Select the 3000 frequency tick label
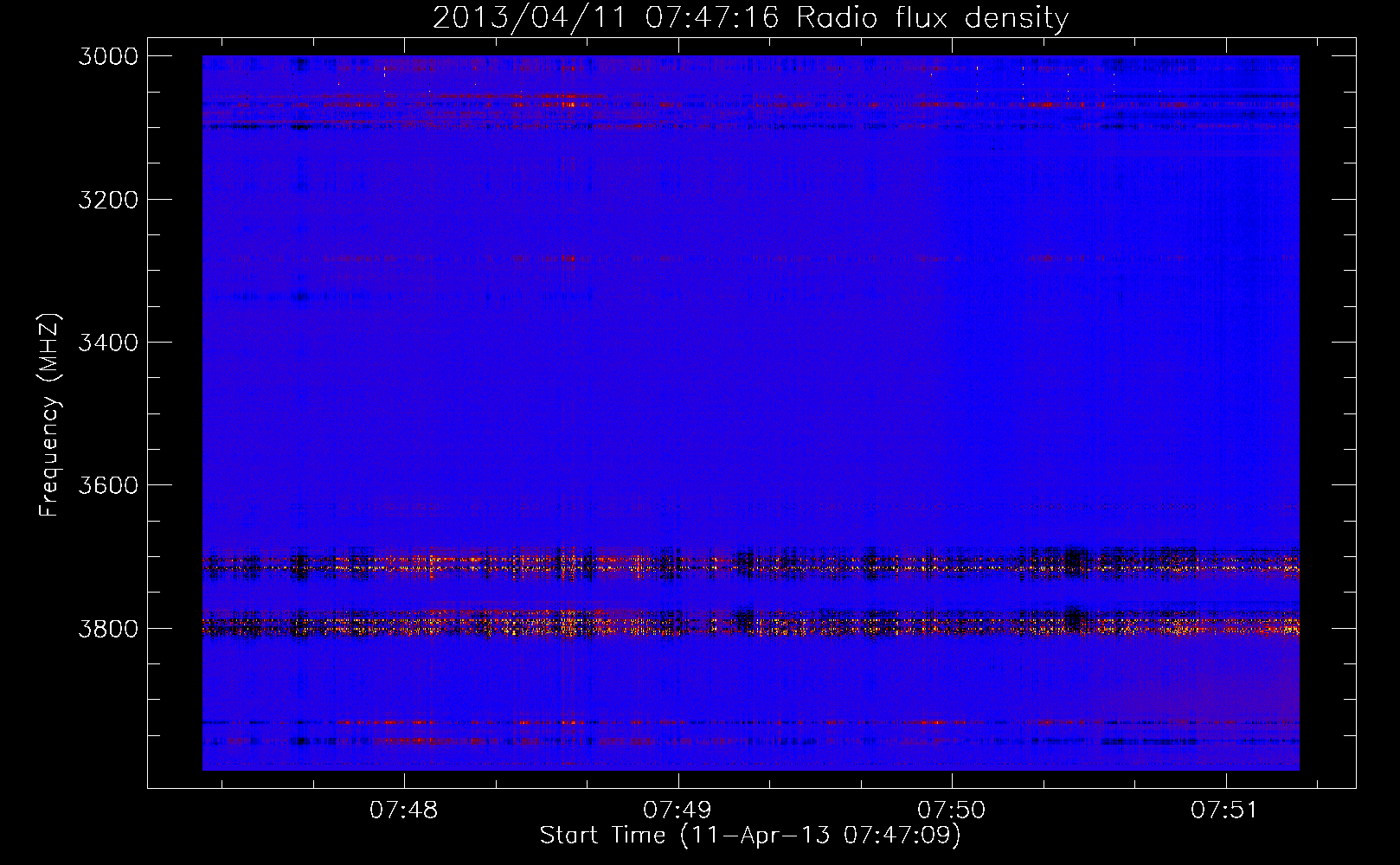1400x865 pixels. [x=108, y=56]
